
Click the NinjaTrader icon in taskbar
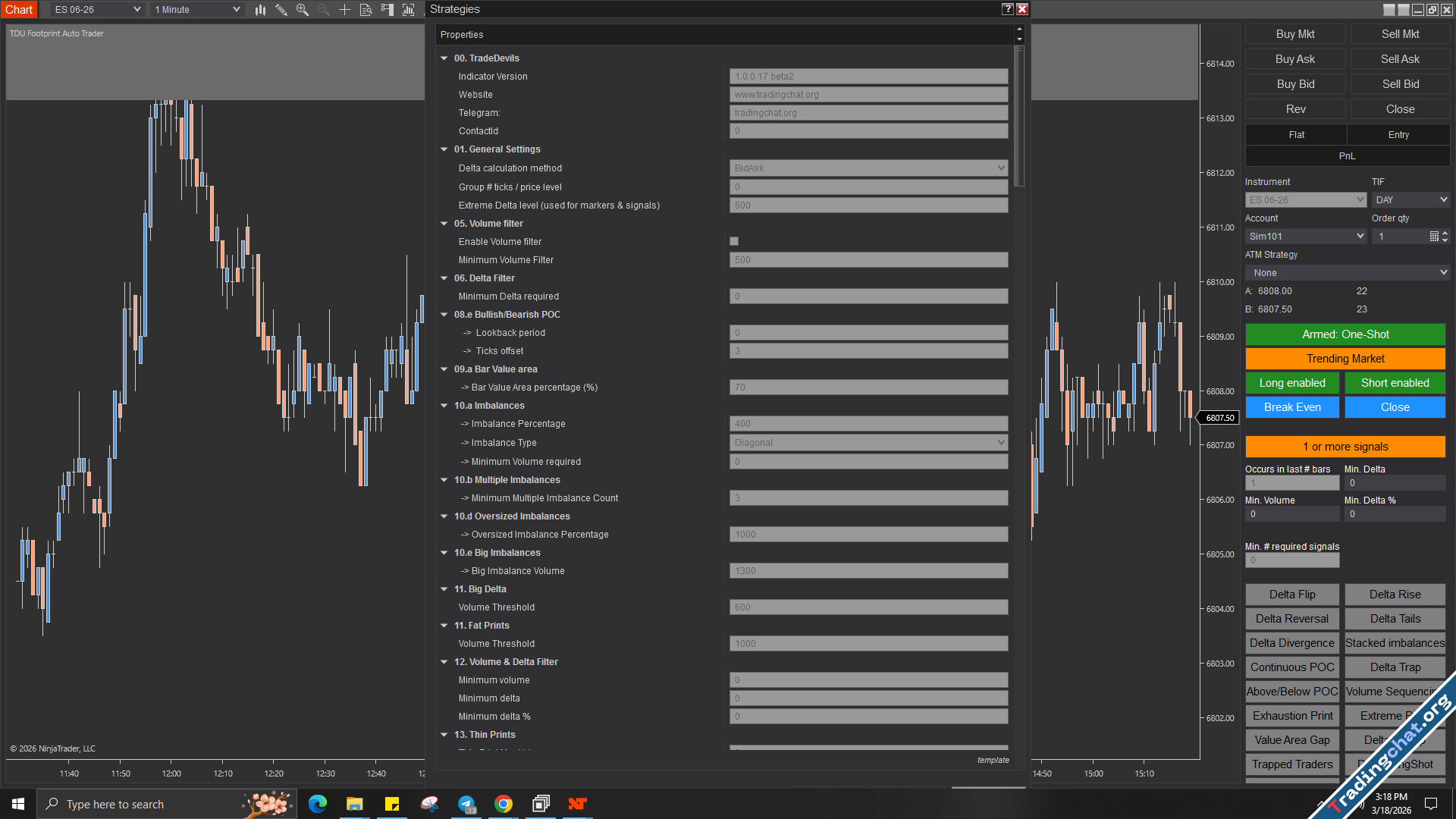coord(578,804)
